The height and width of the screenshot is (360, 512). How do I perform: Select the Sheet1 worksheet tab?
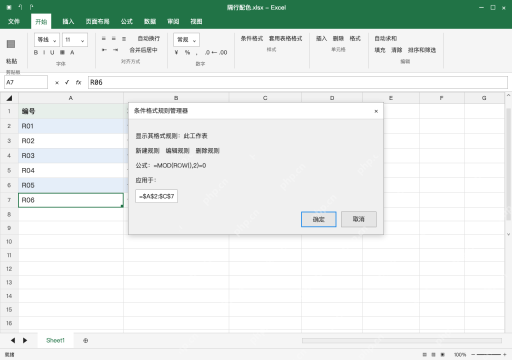click(55, 340)
